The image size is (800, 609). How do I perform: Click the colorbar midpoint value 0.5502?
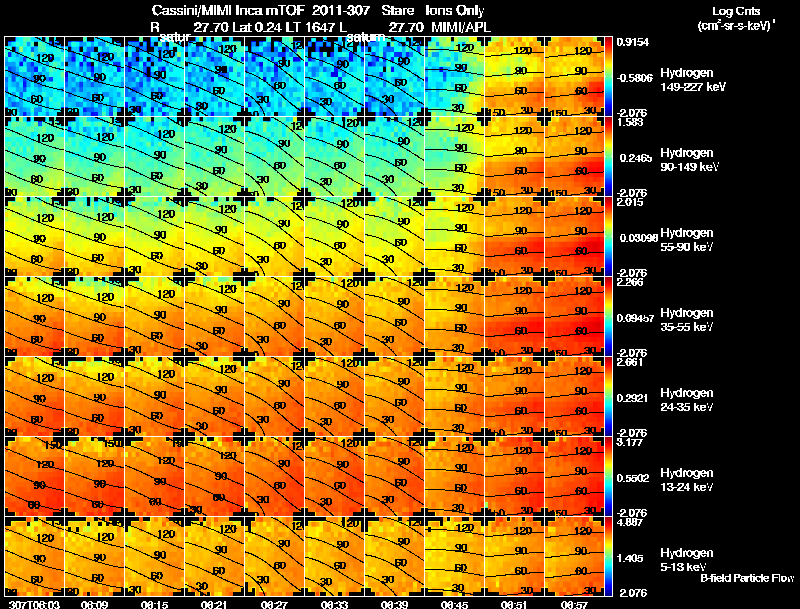pyautogui.click(x=633, y=478)
